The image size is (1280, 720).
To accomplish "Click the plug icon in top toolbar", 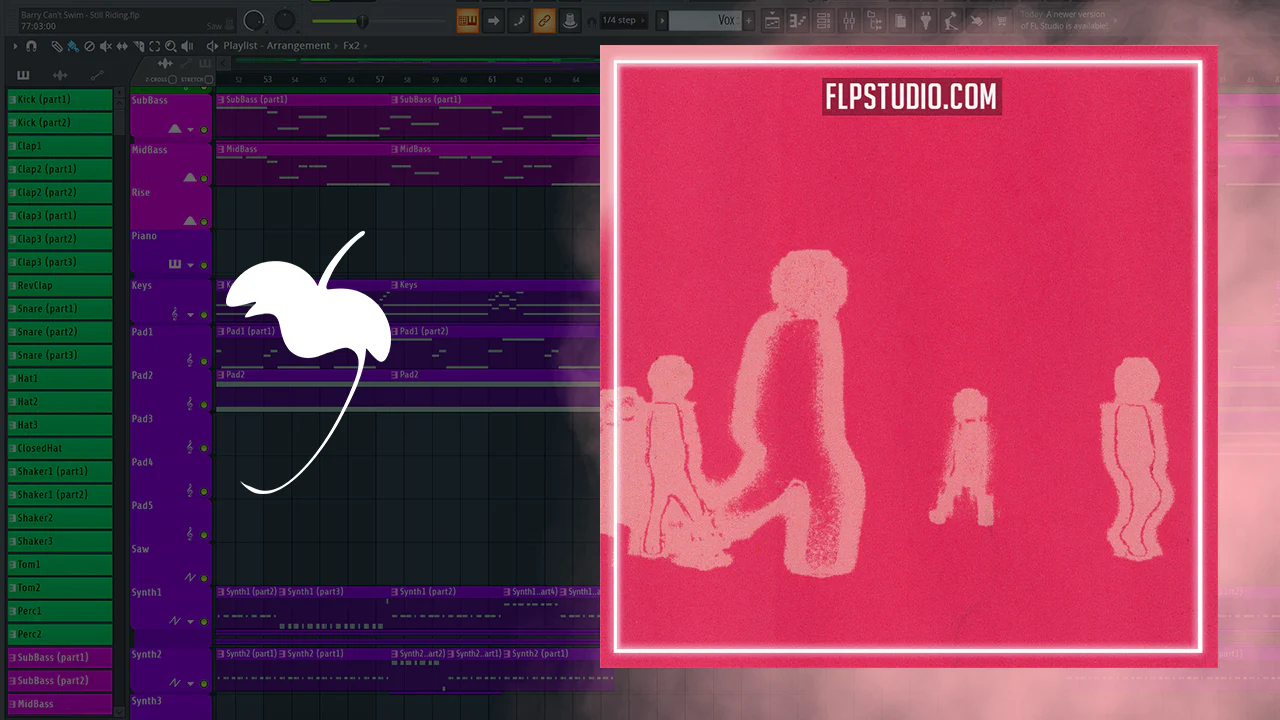I will click(x=925, y=20).
